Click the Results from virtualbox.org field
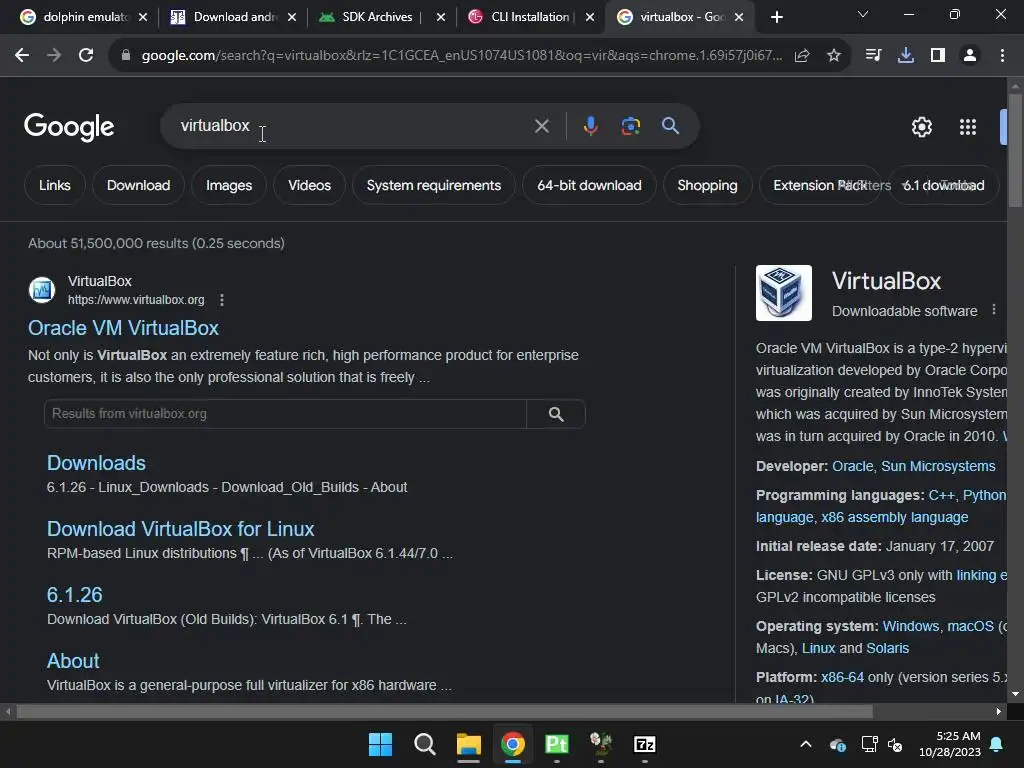The width and height of the screenshot is (1024, 768). click(x=285, y=414)
